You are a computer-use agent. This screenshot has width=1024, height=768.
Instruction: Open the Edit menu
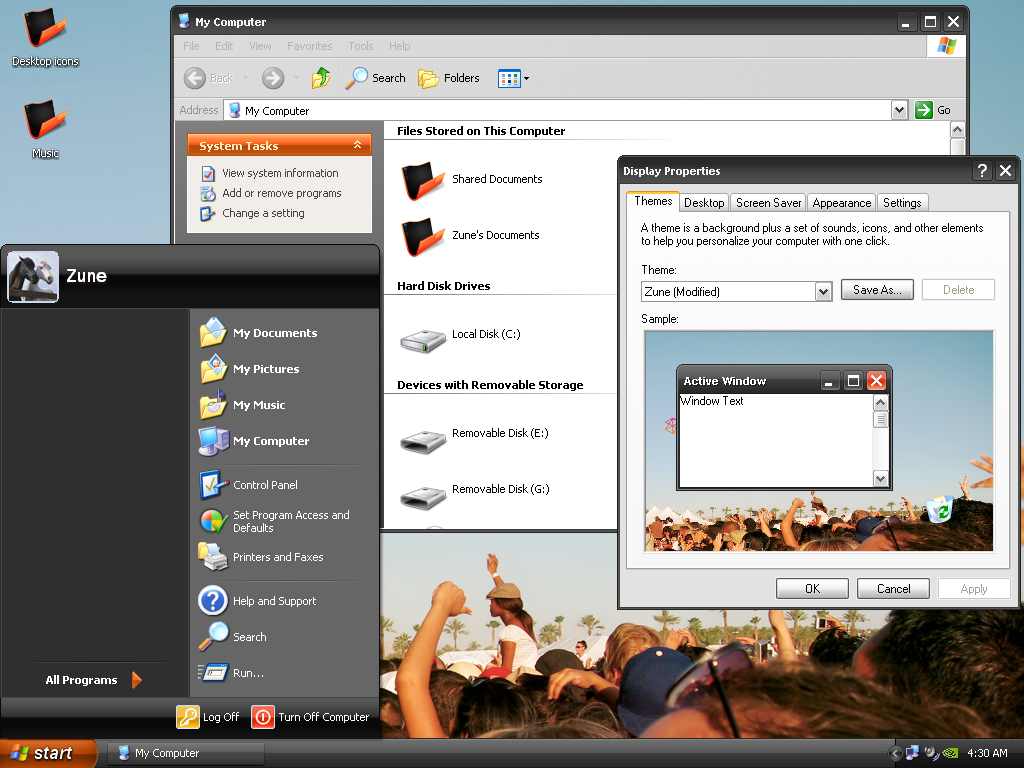click(x=224, y=46)
